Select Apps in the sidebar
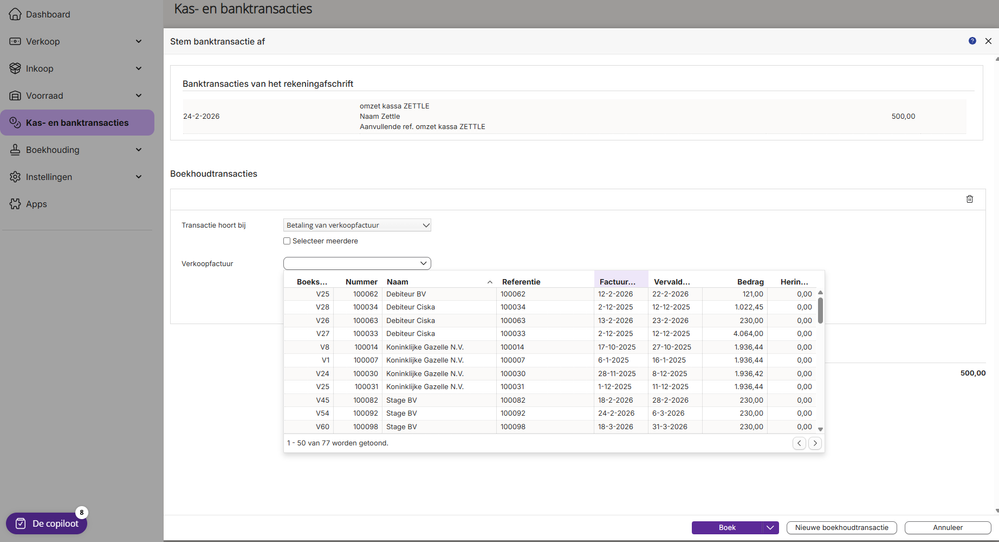This screenshot has width=999, height=542. tap(36, 204)
